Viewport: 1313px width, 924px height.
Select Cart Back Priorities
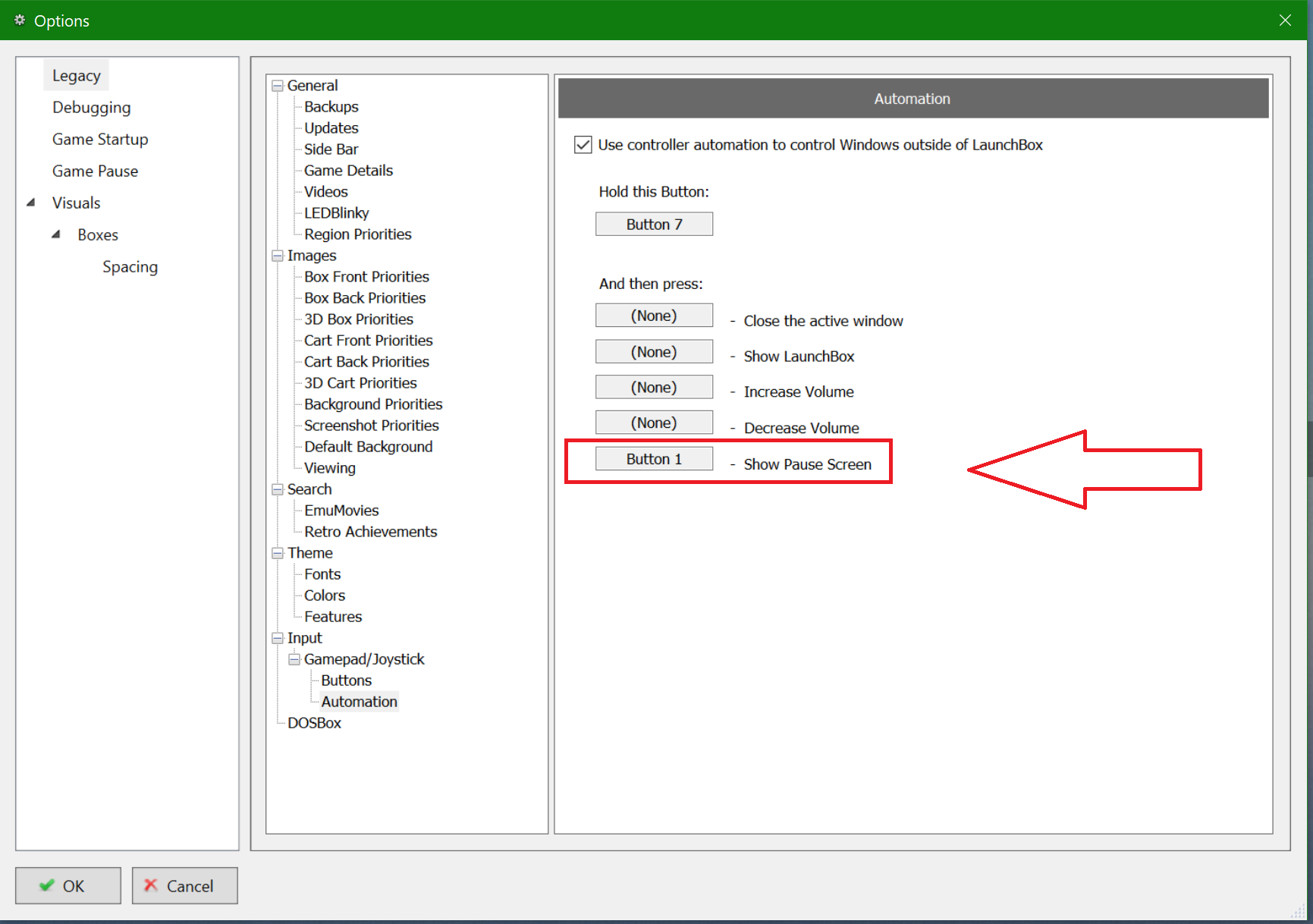(366, 362)
